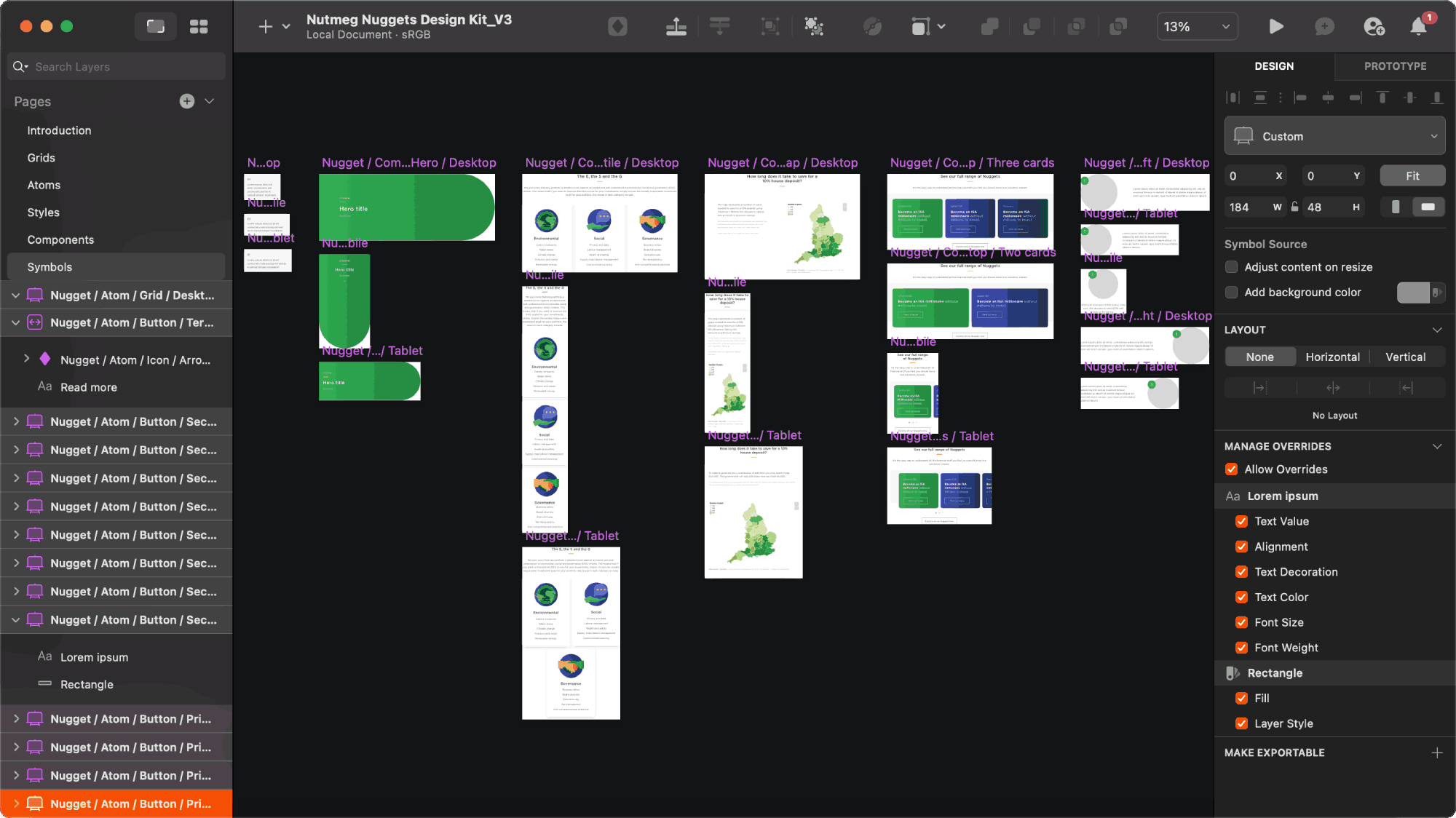Open the 13% zoom level dropdown

(1197, 27)
